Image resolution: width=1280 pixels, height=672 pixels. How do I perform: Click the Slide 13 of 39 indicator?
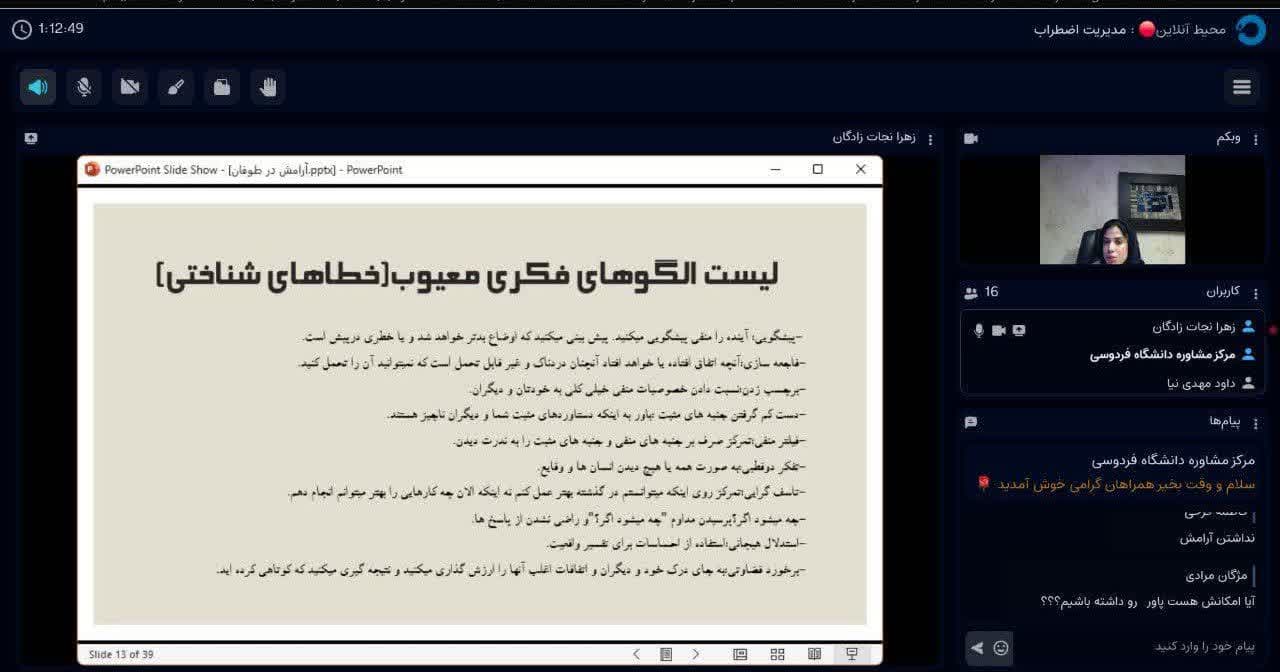click(x=121, y=654)
